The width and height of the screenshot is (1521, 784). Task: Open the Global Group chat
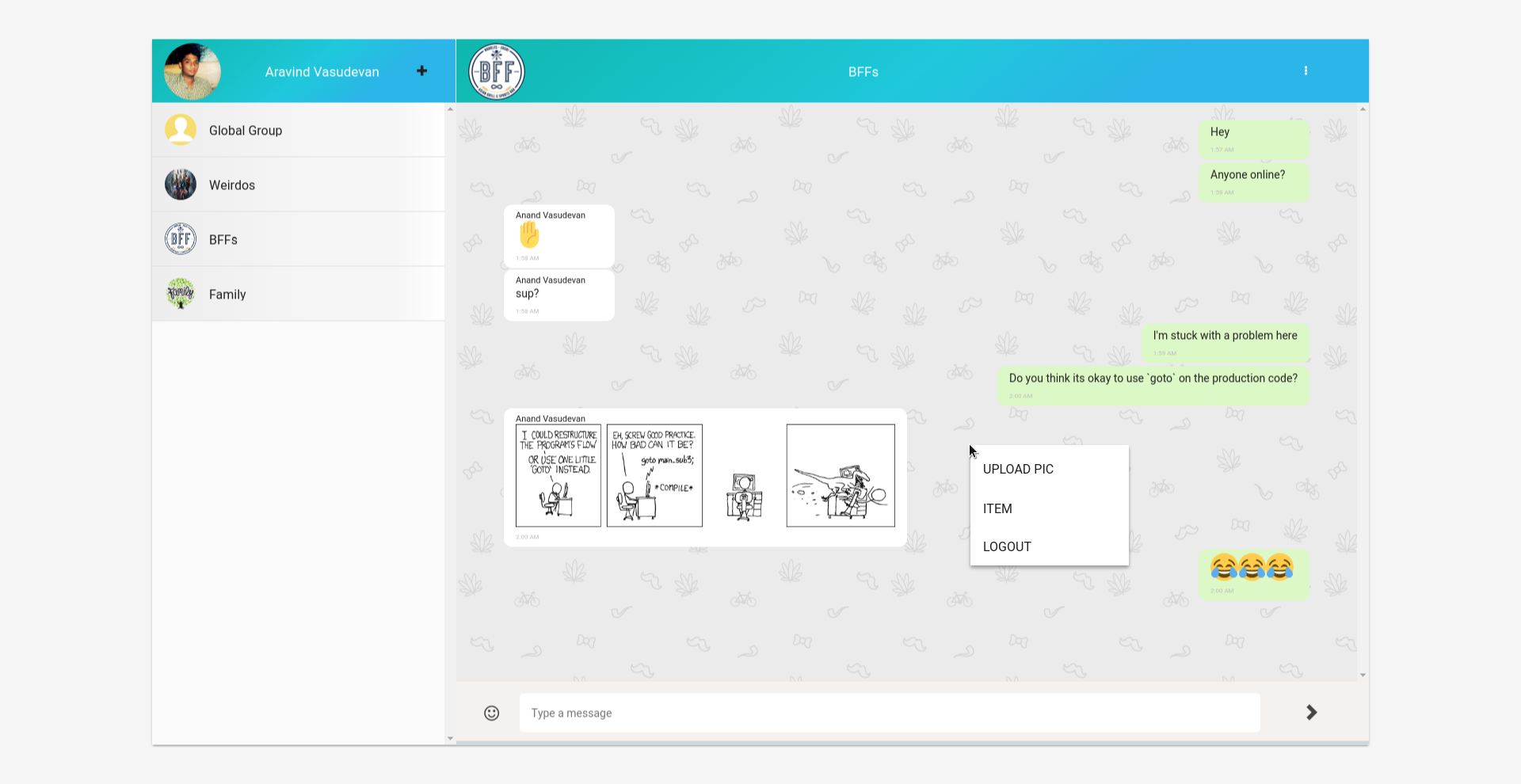coord(298,130)
